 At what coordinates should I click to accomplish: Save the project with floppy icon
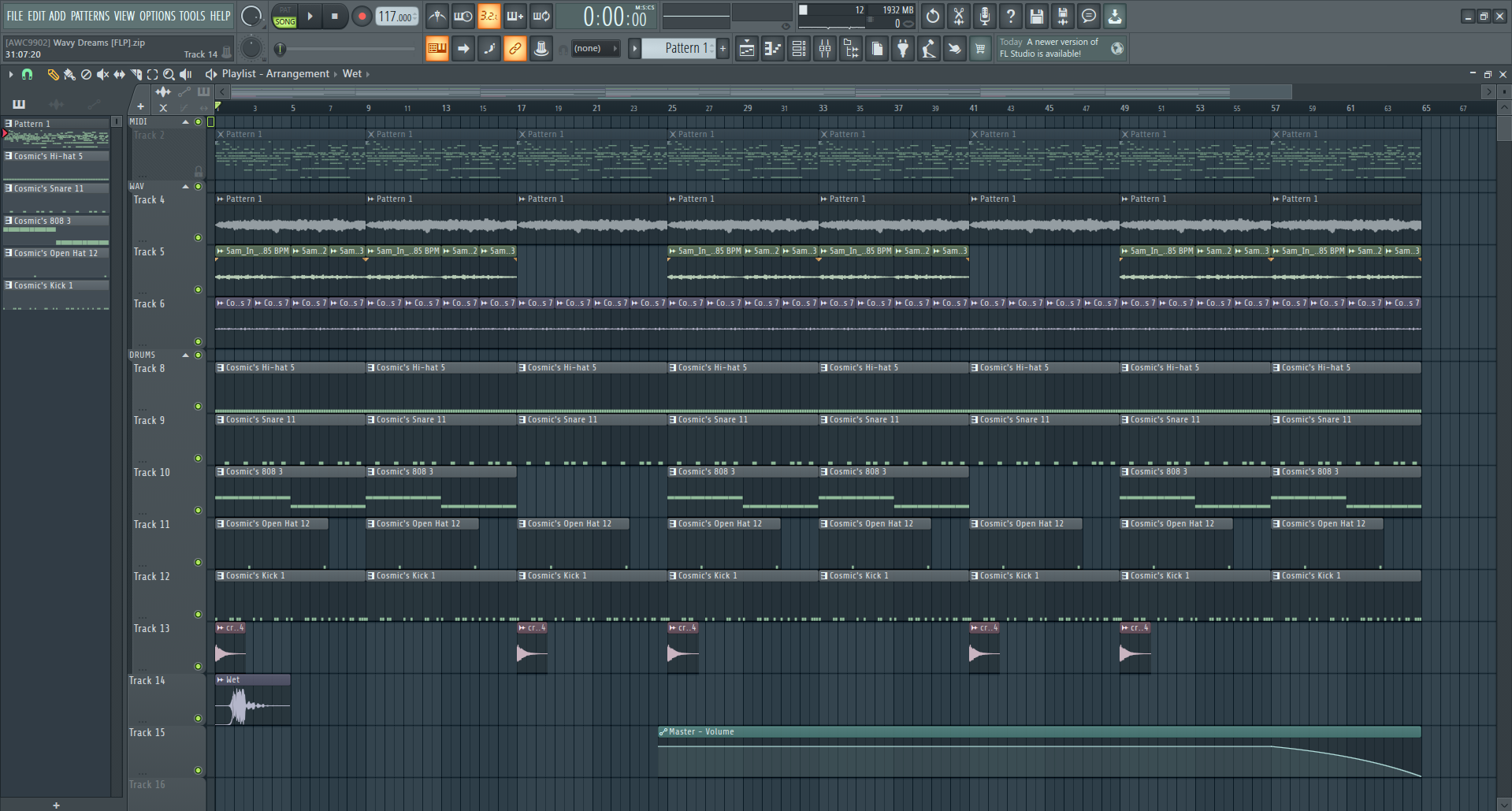pyautogui.click(x=1037, y=16)
